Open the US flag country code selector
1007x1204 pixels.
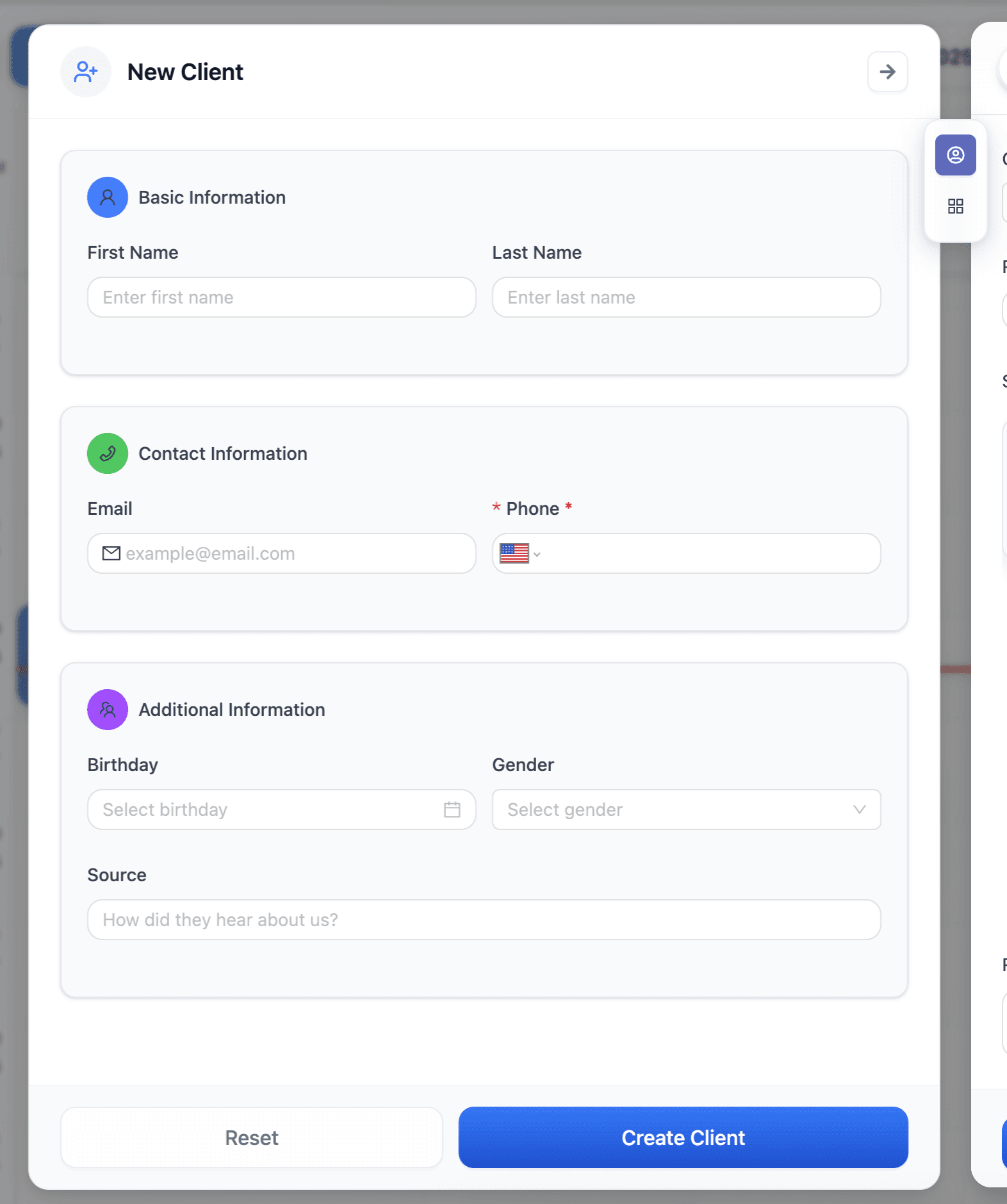pyautogui.click(x=520, y=553)
